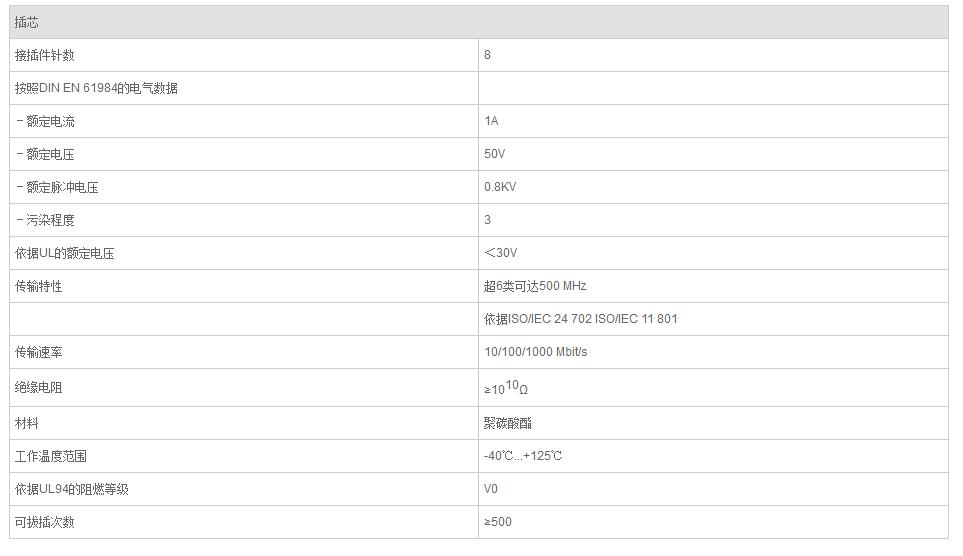This screenshot has height=556, width=963.
Task: Click the V0 flammability rating value
Action: pos(491,489)
